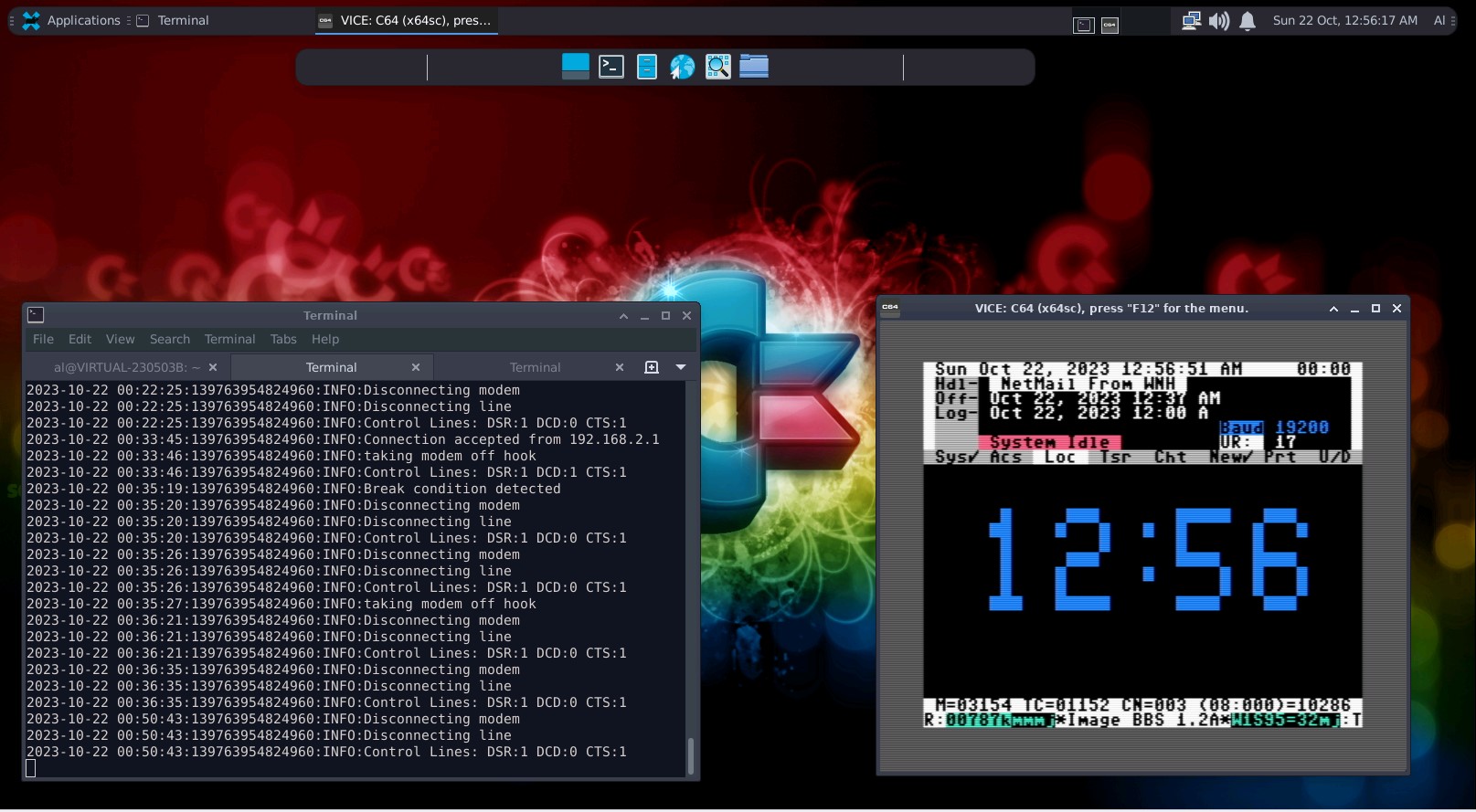Roll up the VICE window with shade arrow

coord(1333,309)
